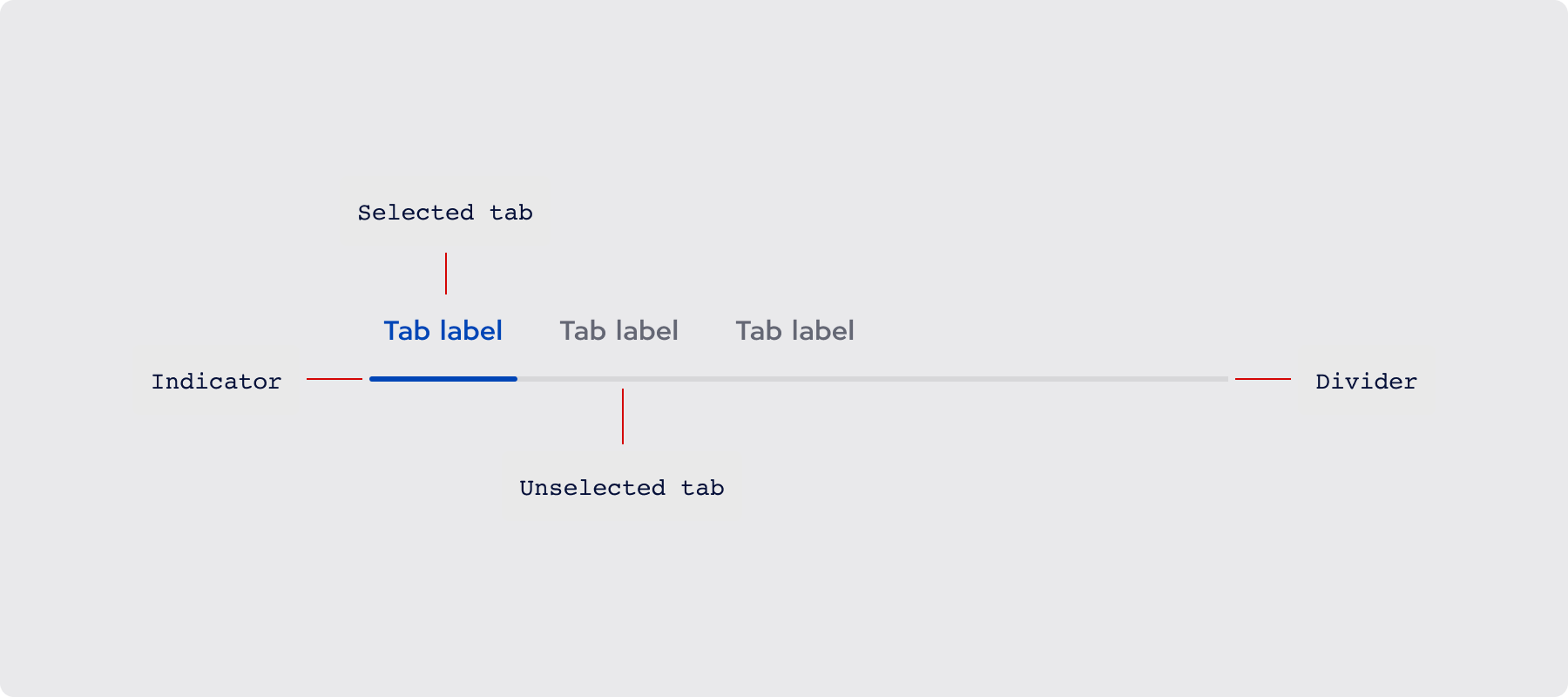The width and height of the screenshot is (1568, 697).
Task: Open the rightmost gray Tab label
Action: click(795, 331)
